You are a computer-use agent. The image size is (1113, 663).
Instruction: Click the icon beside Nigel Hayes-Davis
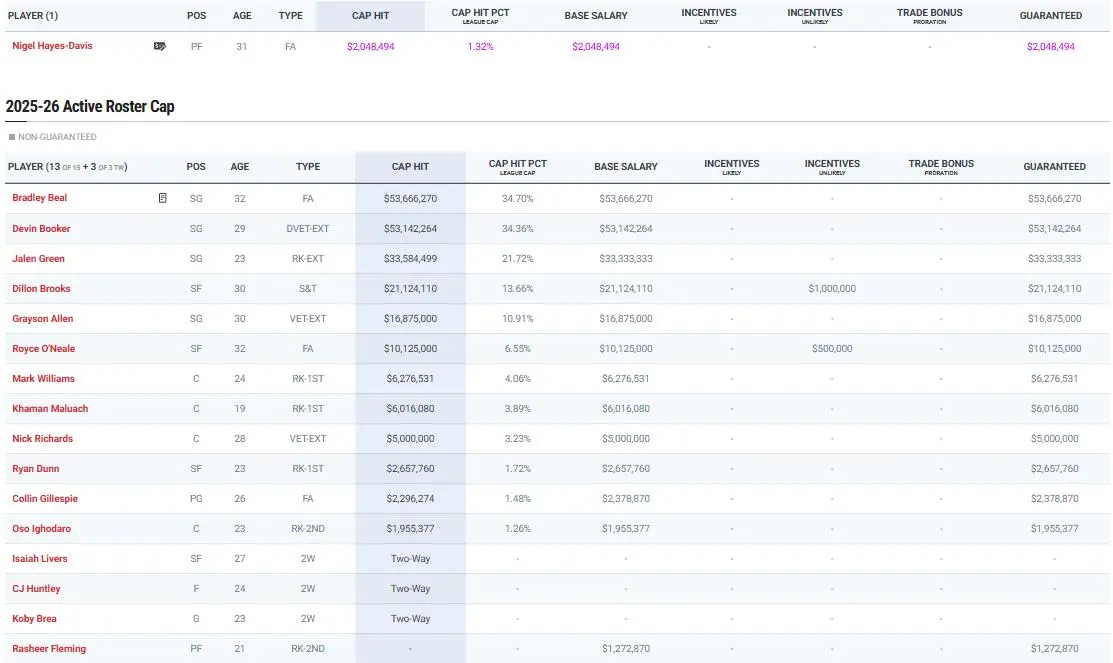160,46
